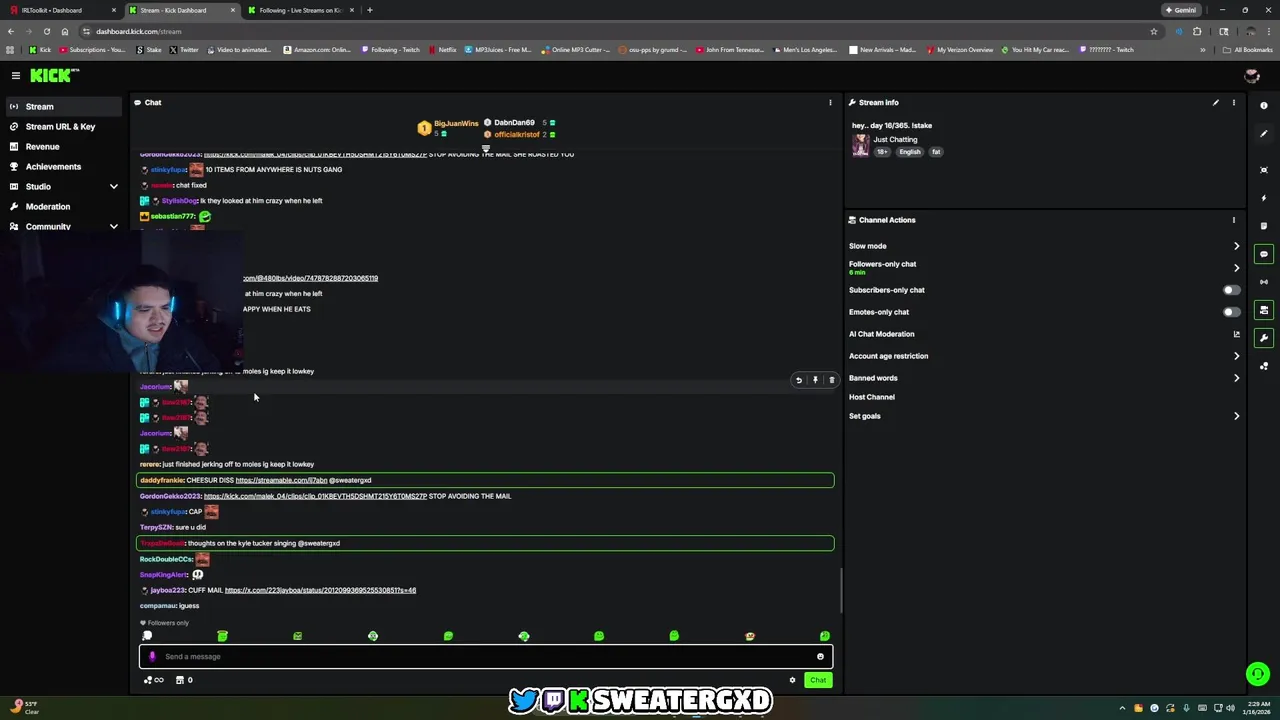Viewport: 1280px width, 720px height.
Task: Open AI Chat Moderation external link icon
Action: [x=1237, y=334]
